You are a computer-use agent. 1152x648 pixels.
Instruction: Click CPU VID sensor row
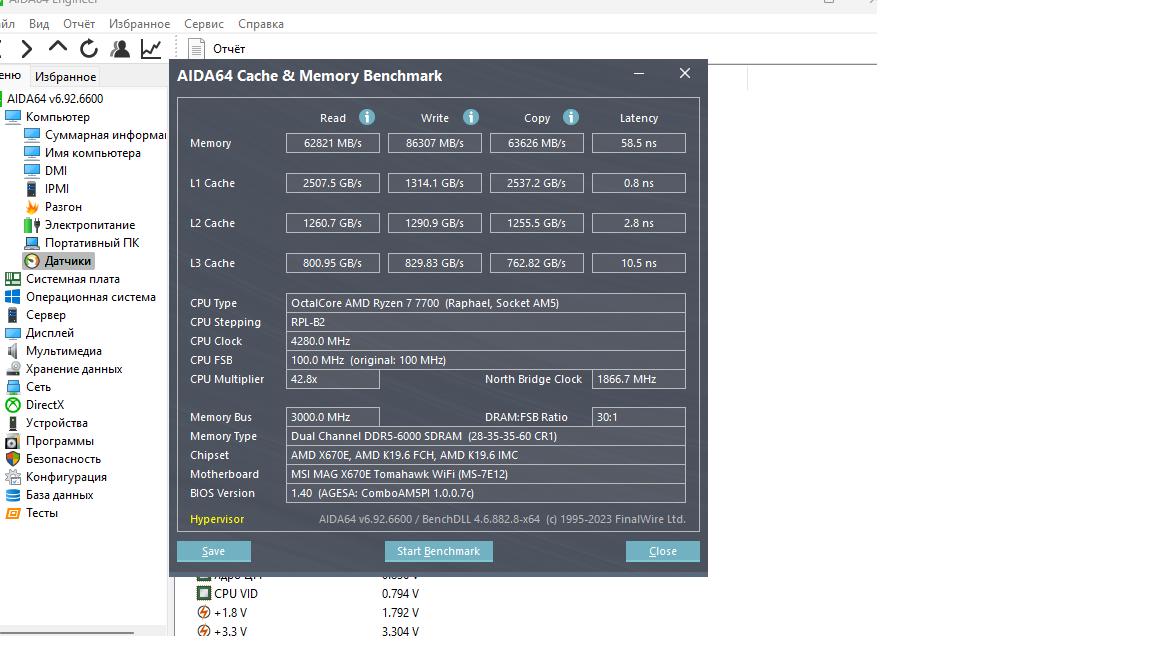(307, 594)
